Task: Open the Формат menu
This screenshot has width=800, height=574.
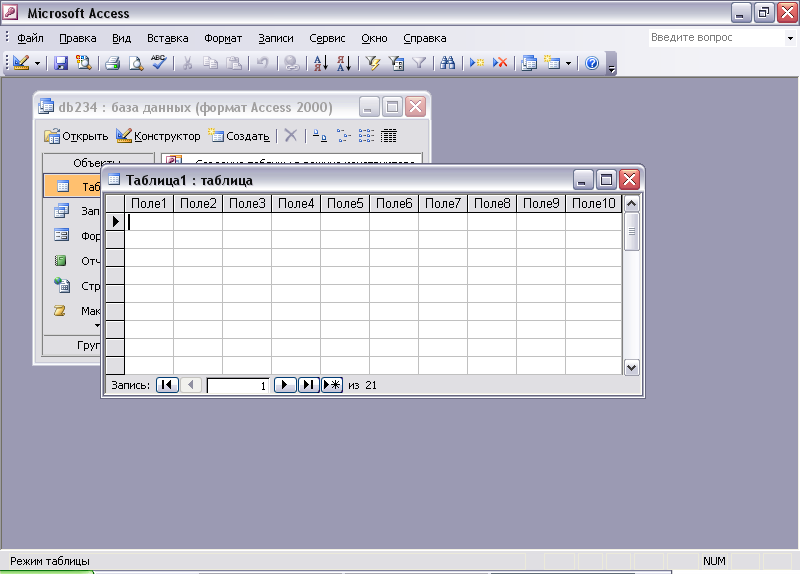Action: point(223,38)
